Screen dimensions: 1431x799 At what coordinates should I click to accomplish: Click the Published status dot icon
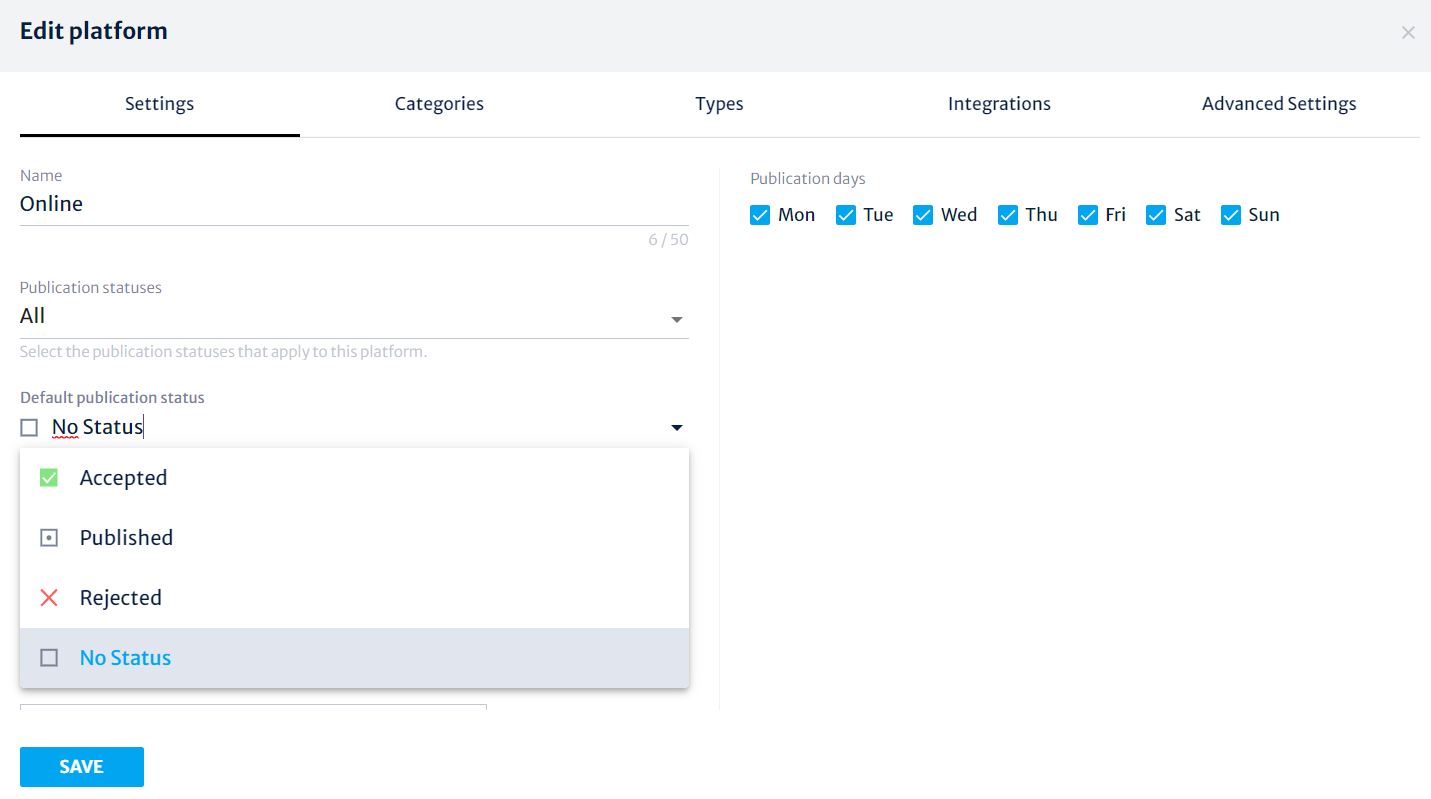48,538
